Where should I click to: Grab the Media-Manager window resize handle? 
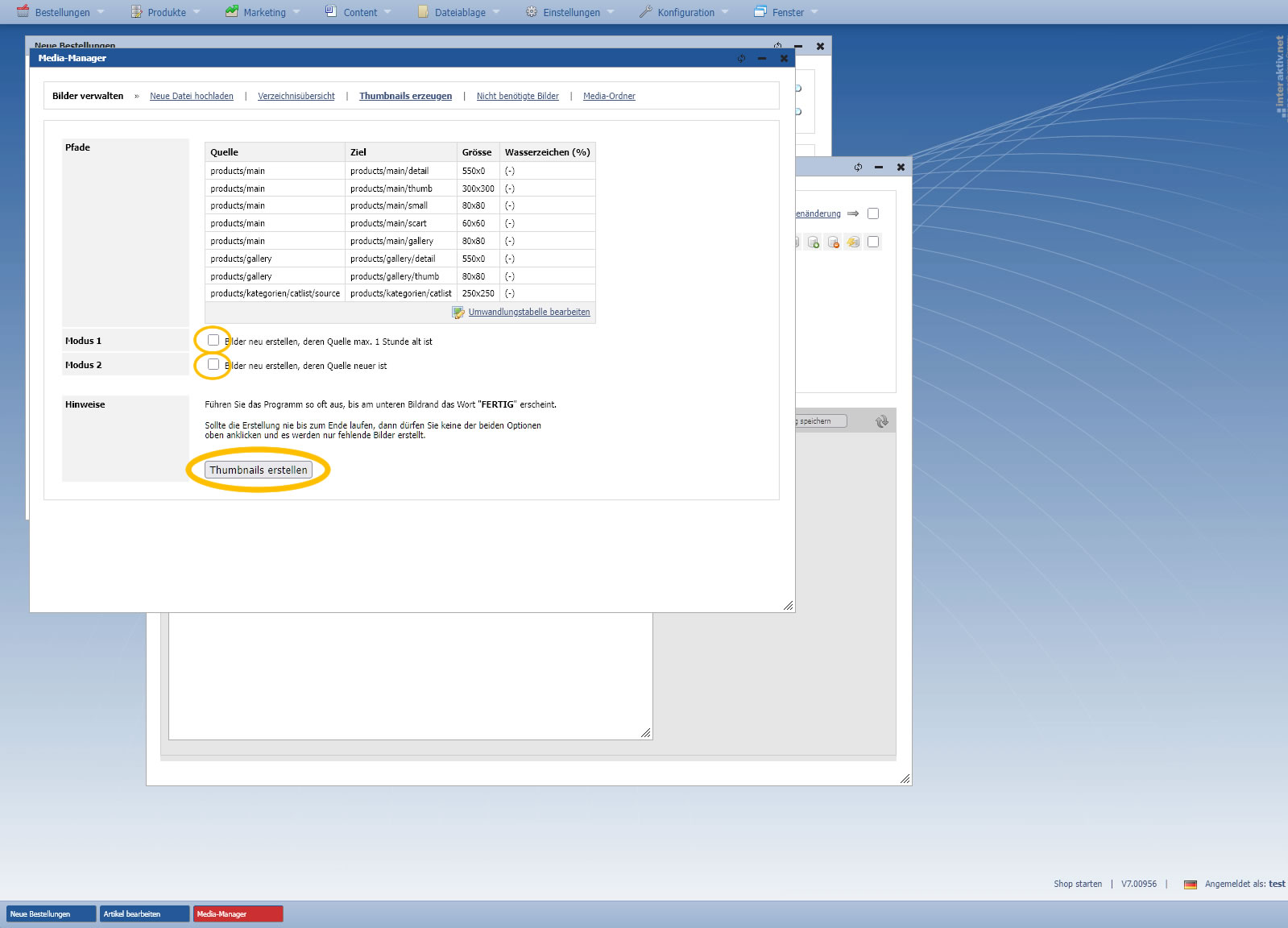[x=788, y=606]
